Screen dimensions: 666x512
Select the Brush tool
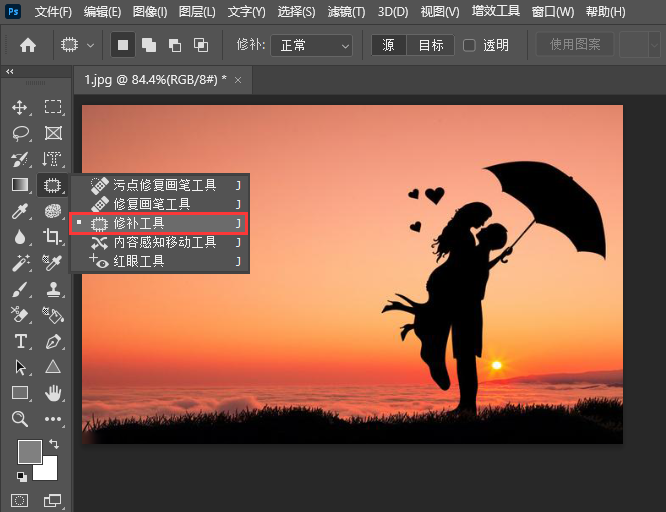click(20, 289)
